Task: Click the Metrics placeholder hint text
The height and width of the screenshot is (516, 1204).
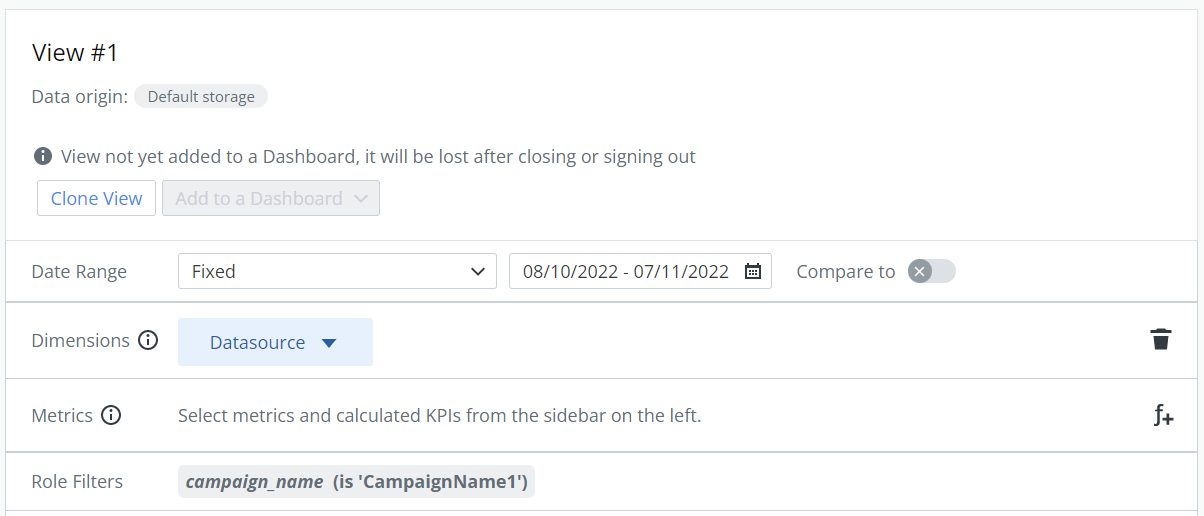Action: (439, 415)
